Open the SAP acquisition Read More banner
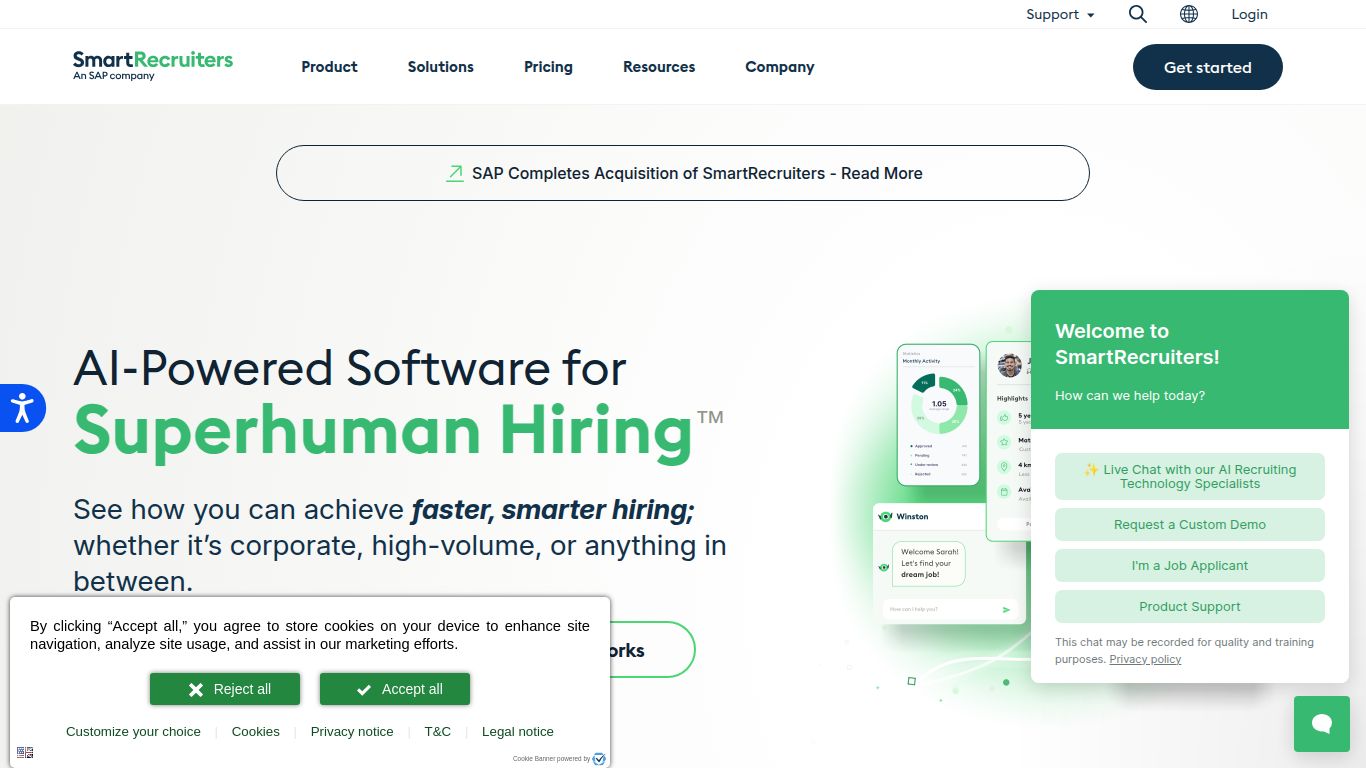1366x768 pixels. (x=682, y=172)
